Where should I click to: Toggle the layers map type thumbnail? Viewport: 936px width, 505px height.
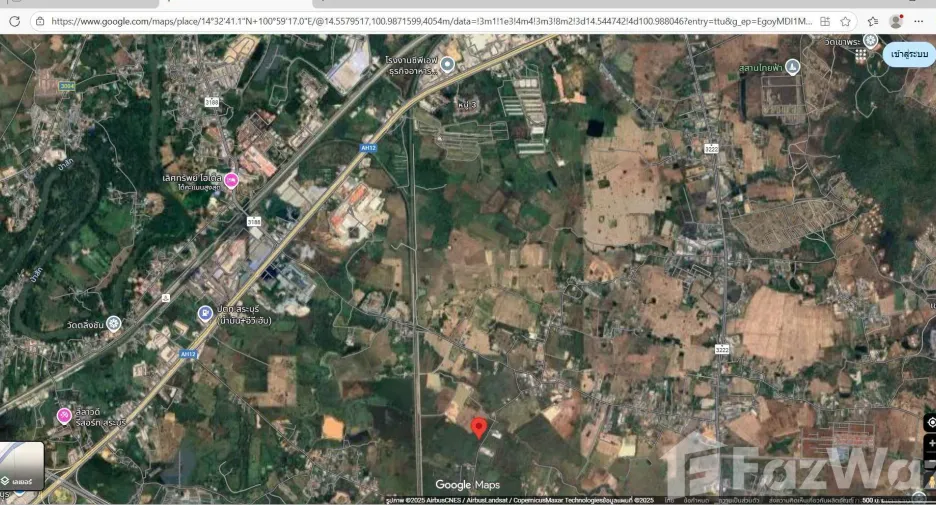(x=22, y=466)
